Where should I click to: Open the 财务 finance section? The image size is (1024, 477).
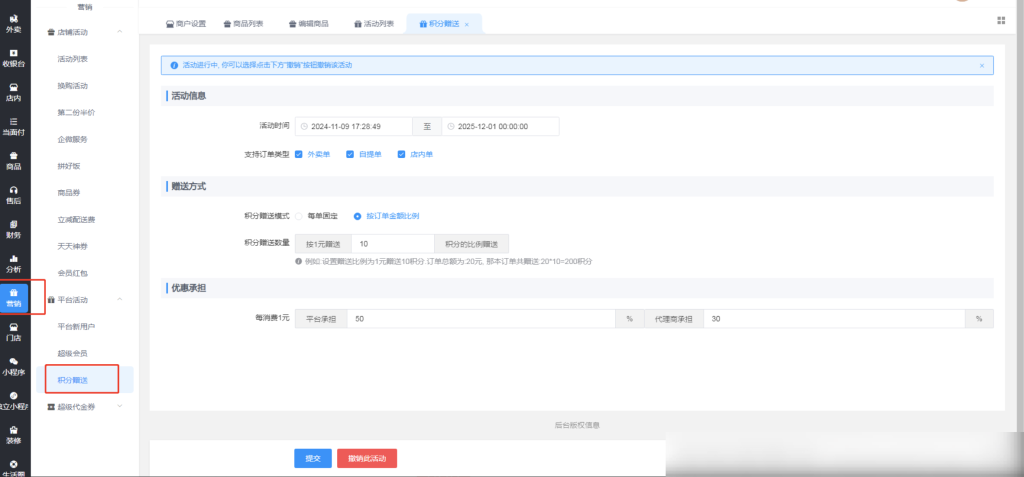13,229
